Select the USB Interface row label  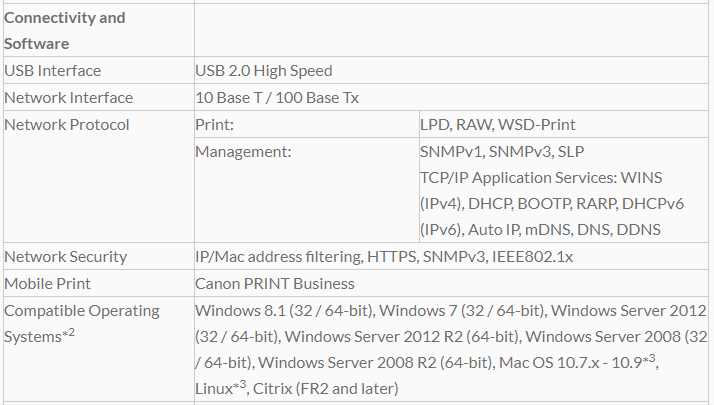53,71
